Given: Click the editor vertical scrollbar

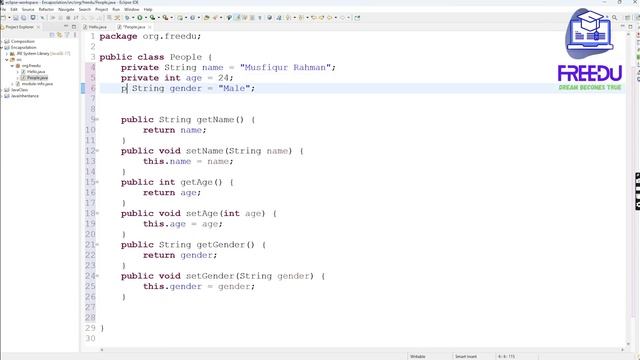Looking at the screenshot, I should 629,188.
